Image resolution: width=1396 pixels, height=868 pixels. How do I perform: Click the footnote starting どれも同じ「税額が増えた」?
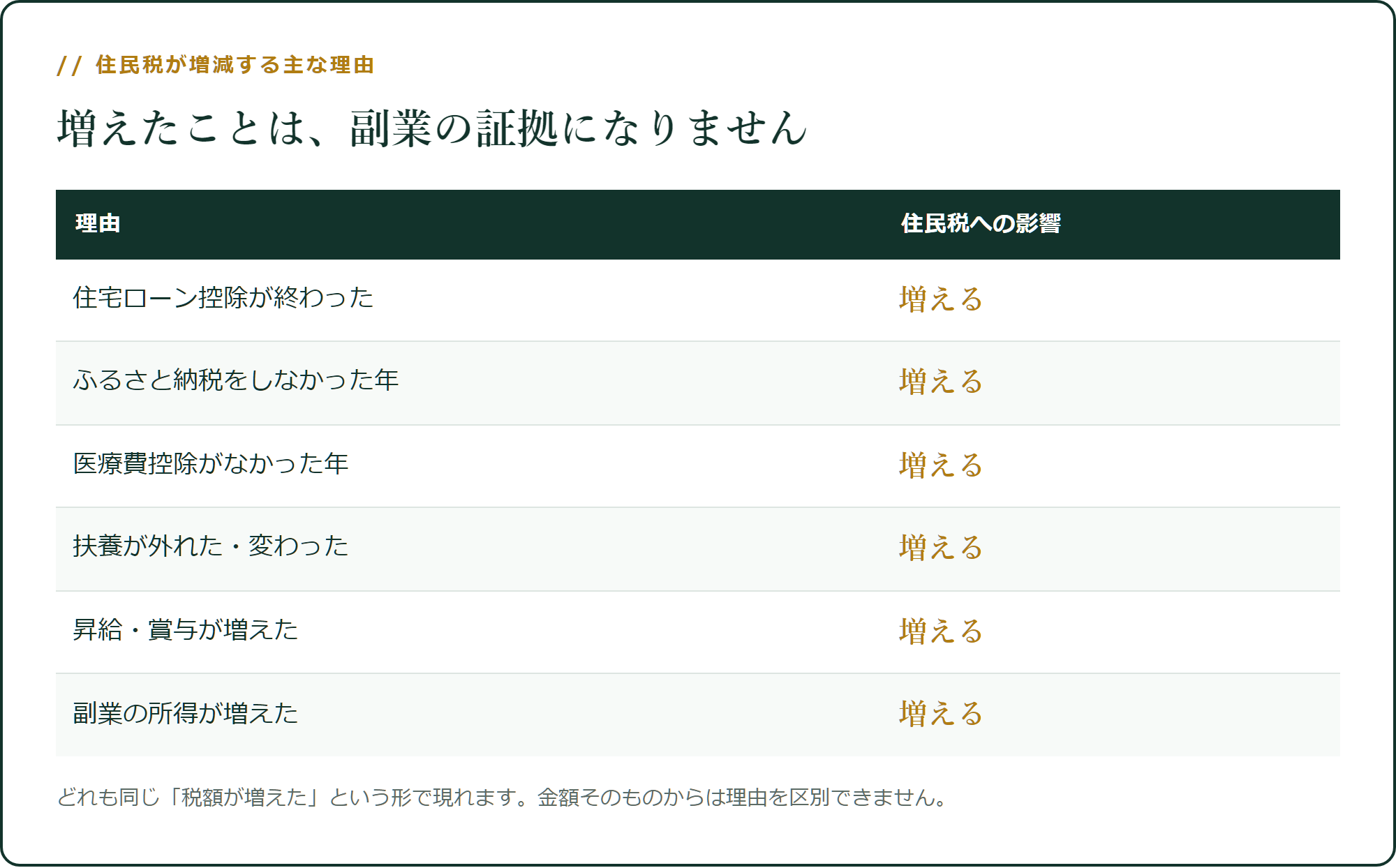(x=503, y=797)
